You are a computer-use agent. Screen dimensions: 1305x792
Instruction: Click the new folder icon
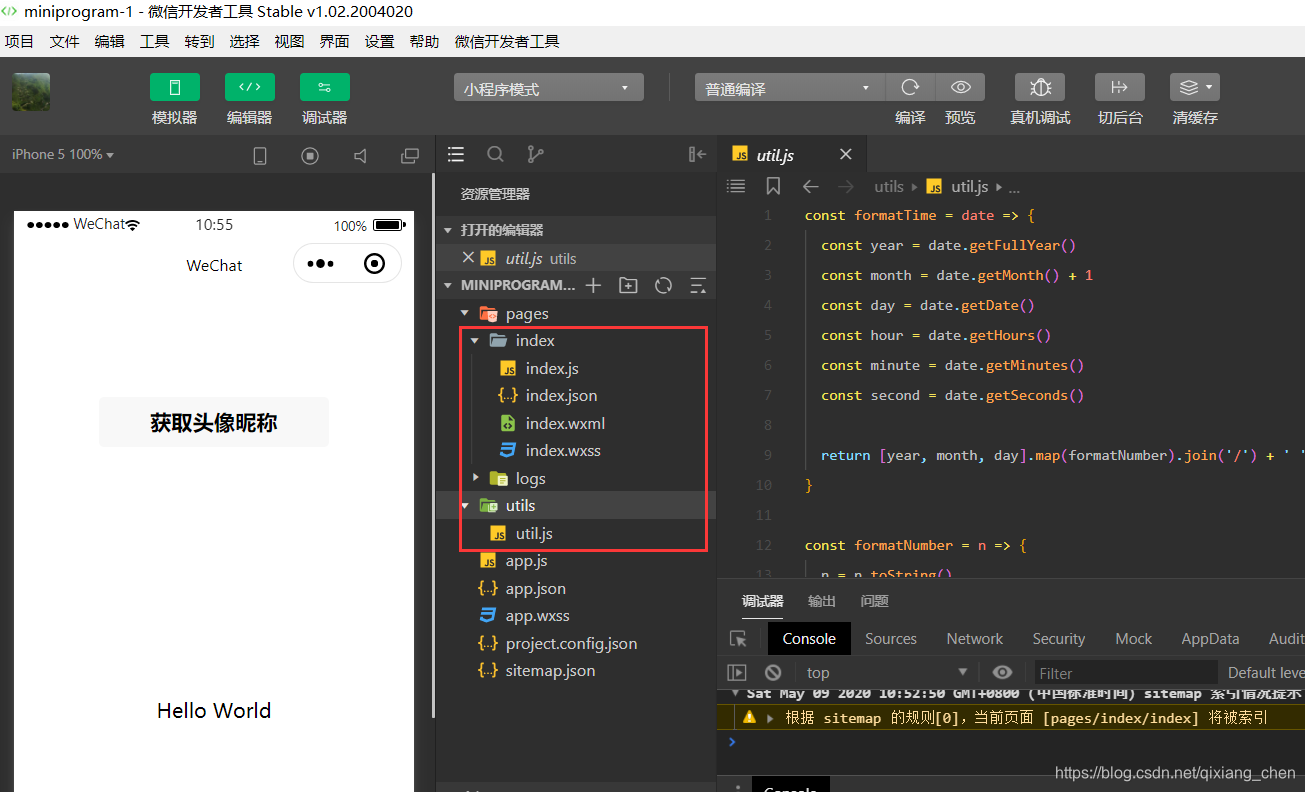[x=628, y=285]
